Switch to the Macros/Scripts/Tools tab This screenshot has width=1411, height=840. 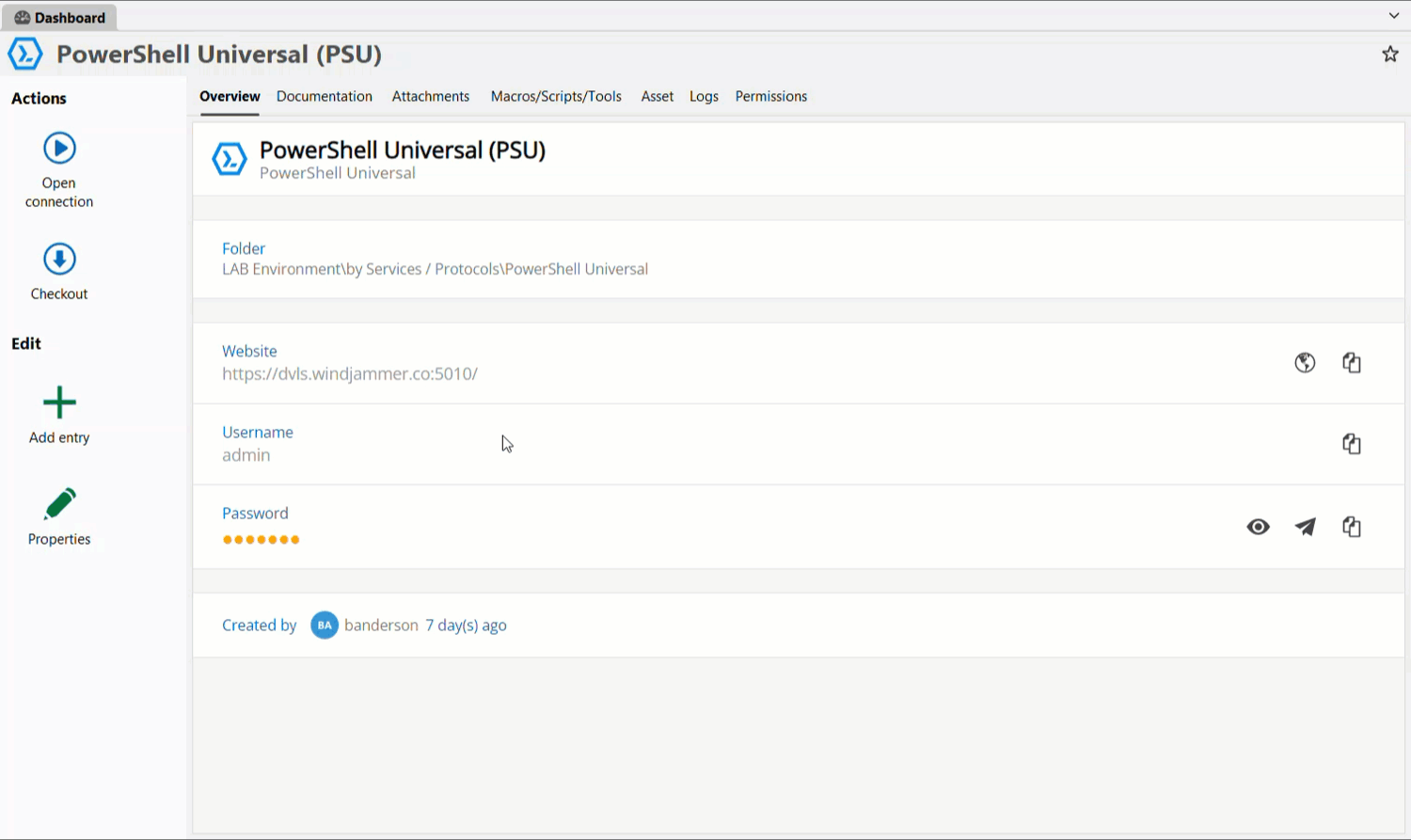click(x=555, y=96)
